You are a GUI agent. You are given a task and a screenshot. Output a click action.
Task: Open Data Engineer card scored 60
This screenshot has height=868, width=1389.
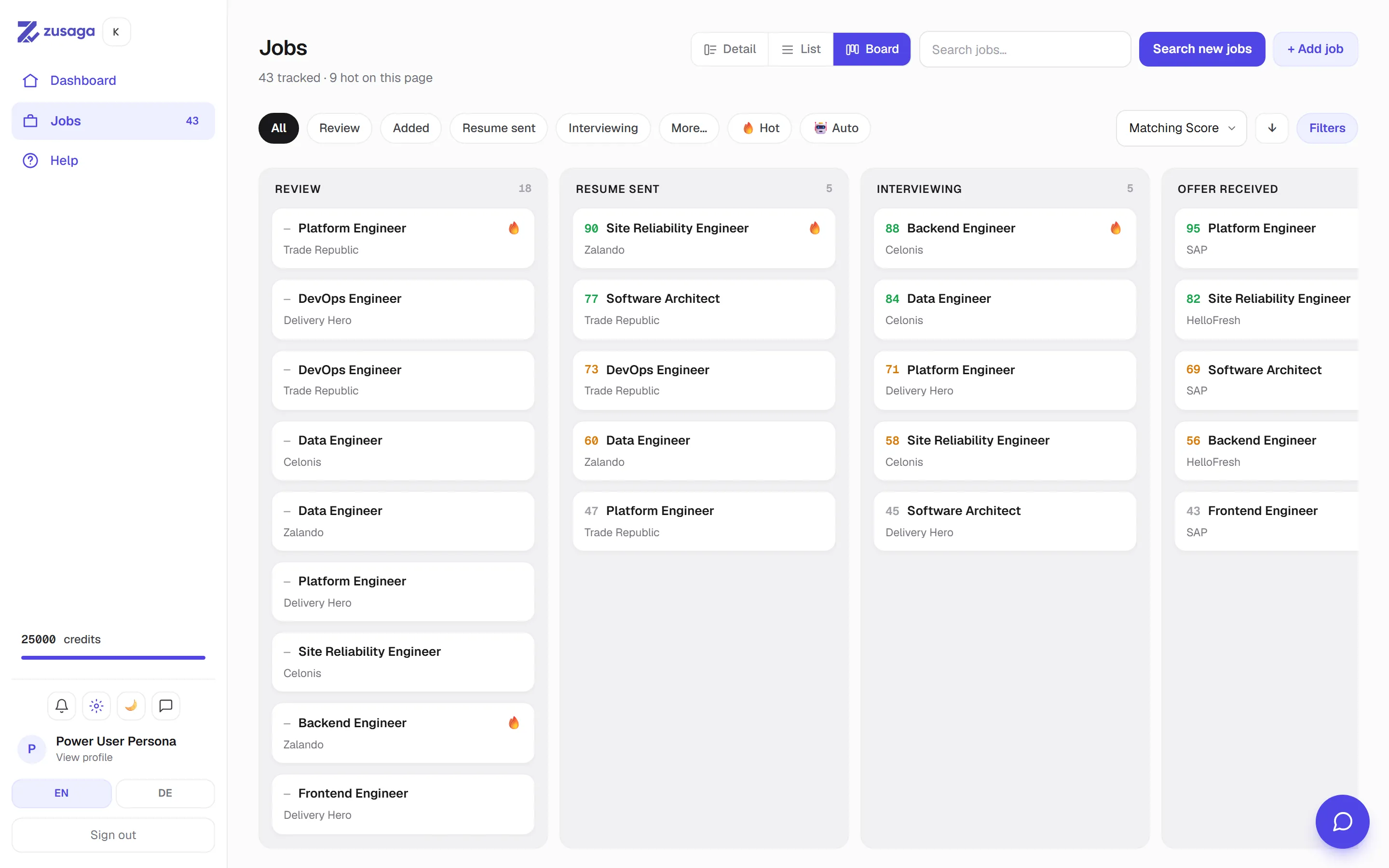pos(704,451)
